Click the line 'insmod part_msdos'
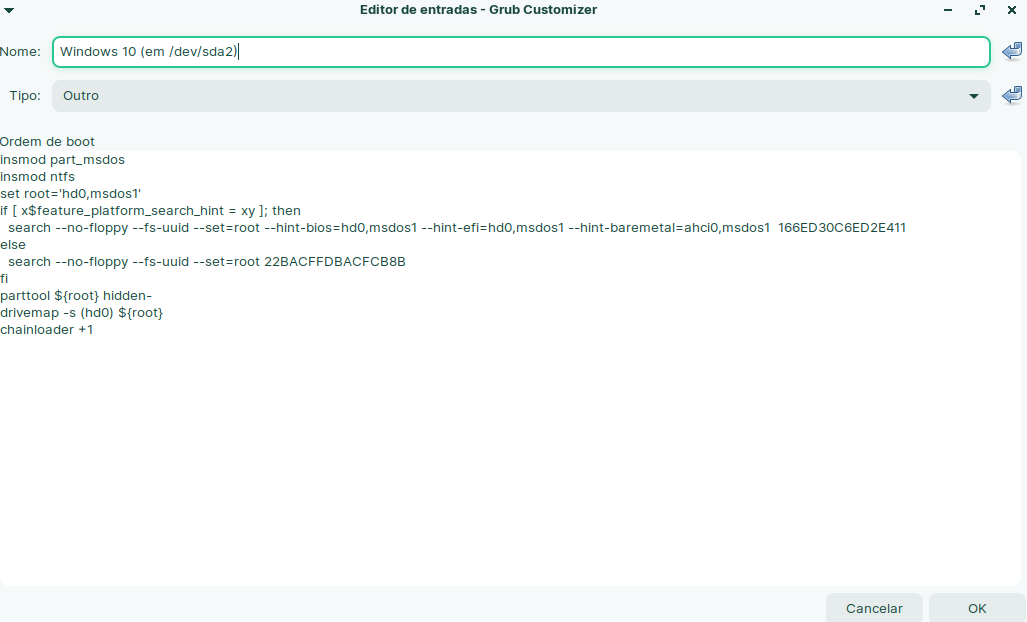Viewport: 1027px width, 622px height. click(x=62, y=160)
